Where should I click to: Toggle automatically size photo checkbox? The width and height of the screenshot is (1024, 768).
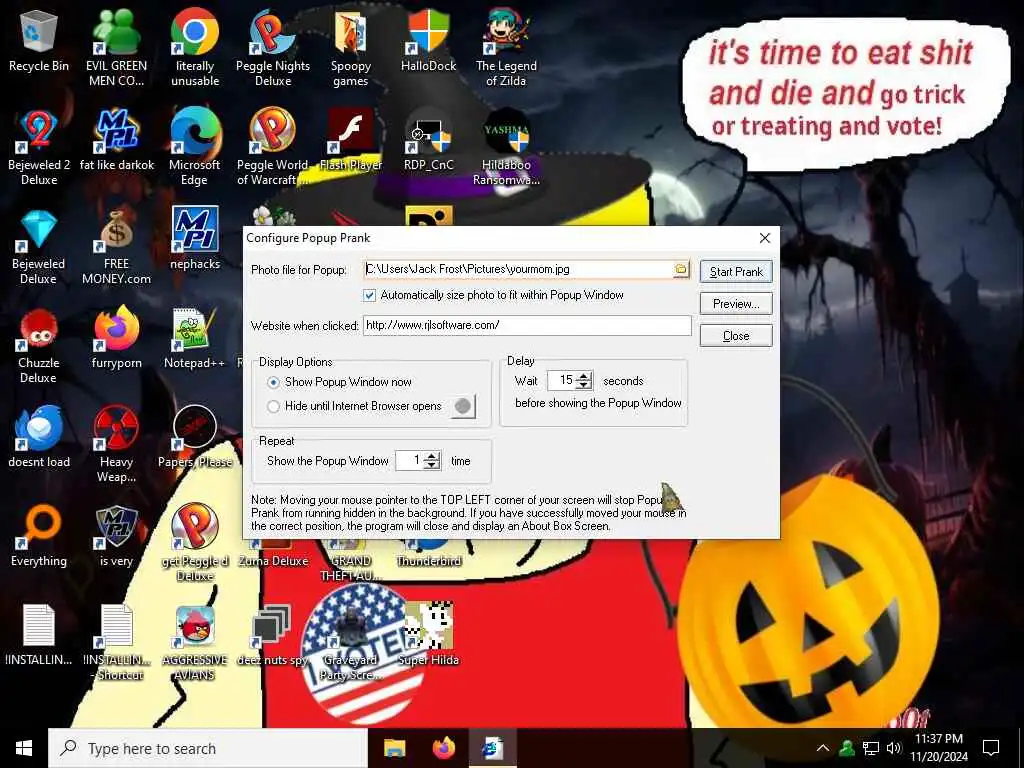pos(370,295)
